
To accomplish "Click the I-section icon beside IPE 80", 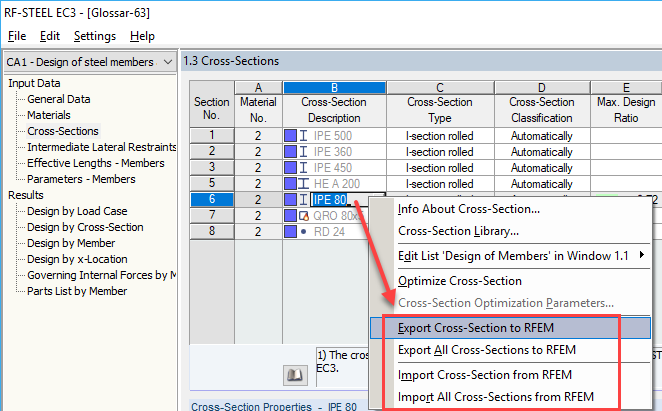I will (x=304, y=199).
